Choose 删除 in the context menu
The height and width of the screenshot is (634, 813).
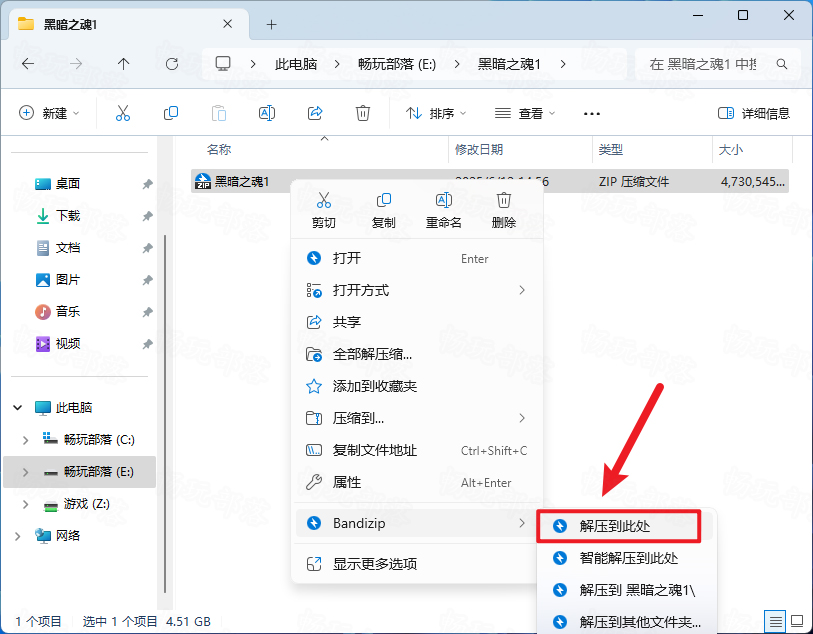[x=503, y=210]
